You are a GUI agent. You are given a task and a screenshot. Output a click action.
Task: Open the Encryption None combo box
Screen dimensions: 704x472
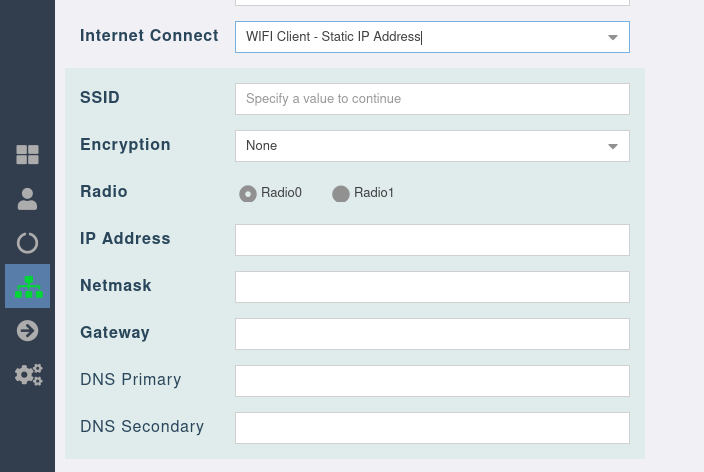pyautogui.click(x=420, y=146)
